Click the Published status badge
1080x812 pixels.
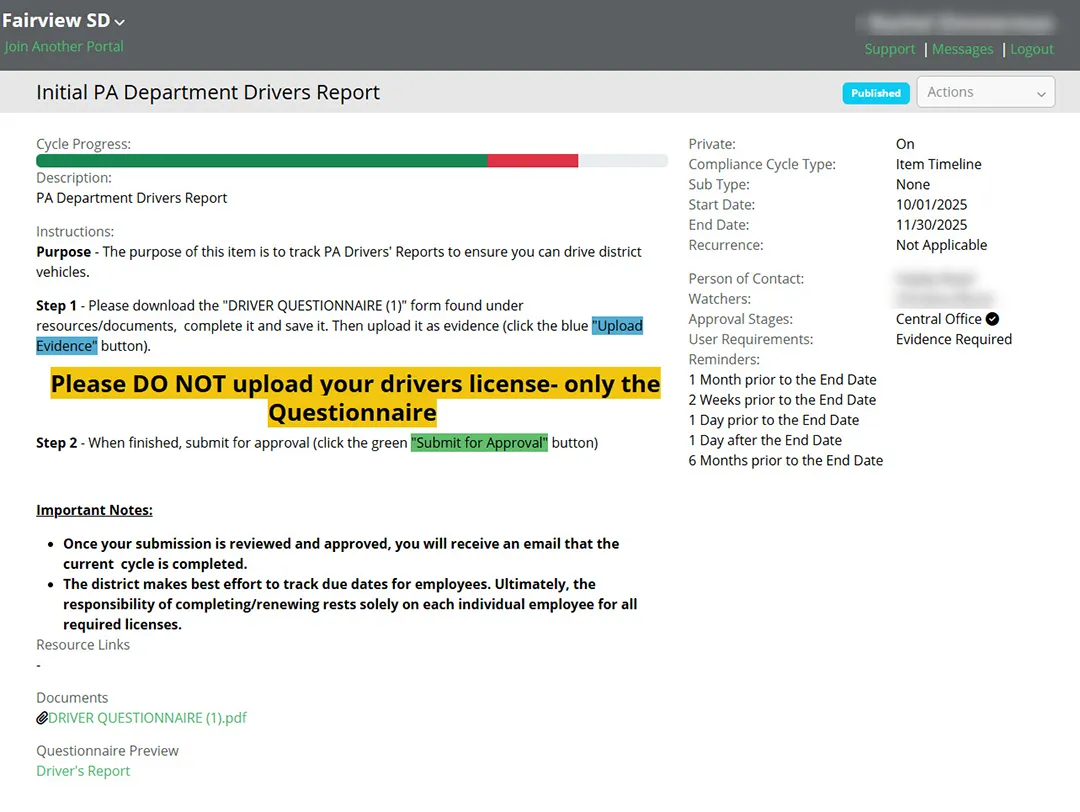tap(875, 93)
